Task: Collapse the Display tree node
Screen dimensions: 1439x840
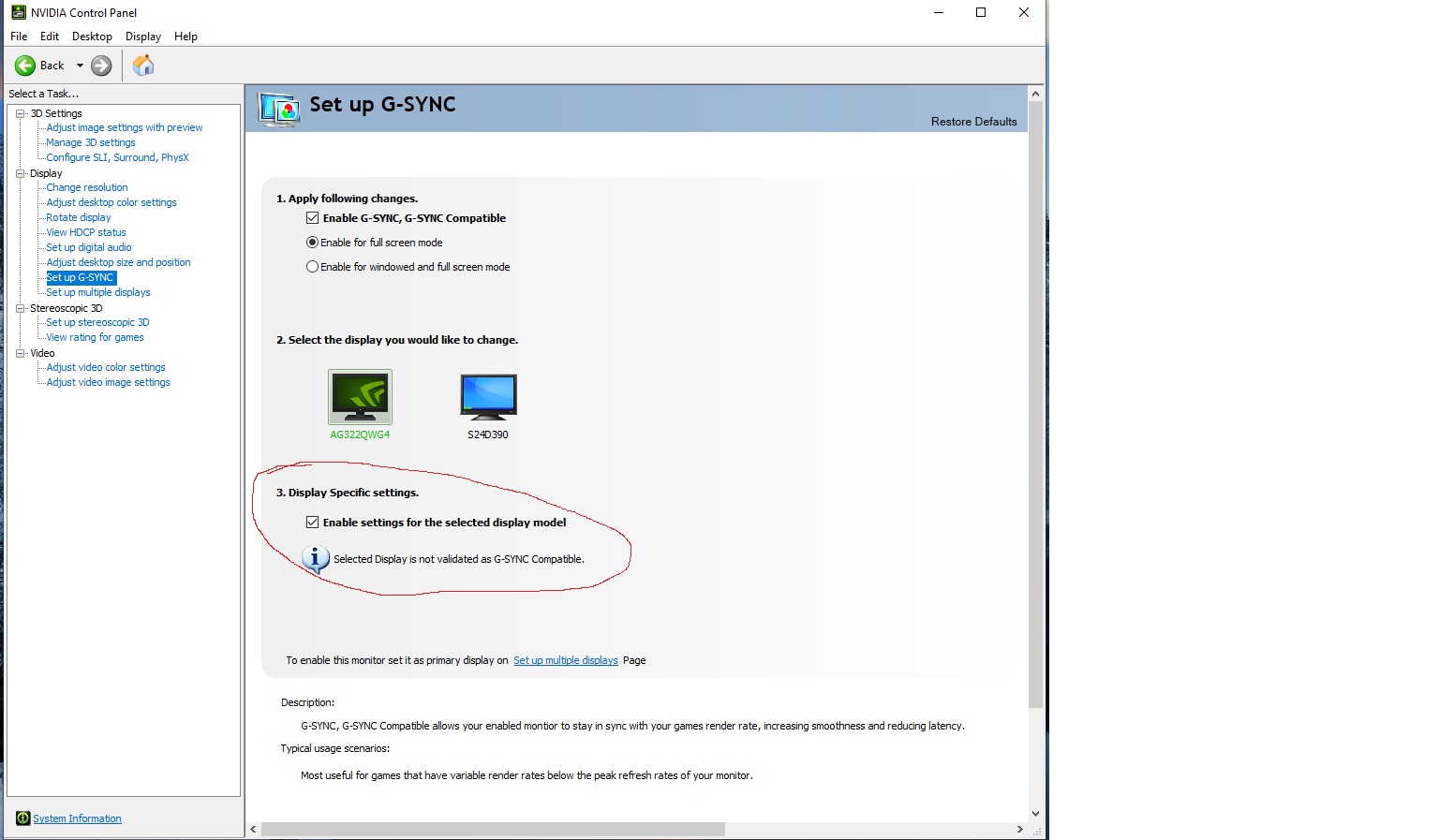Action: [x=21, y=173]
